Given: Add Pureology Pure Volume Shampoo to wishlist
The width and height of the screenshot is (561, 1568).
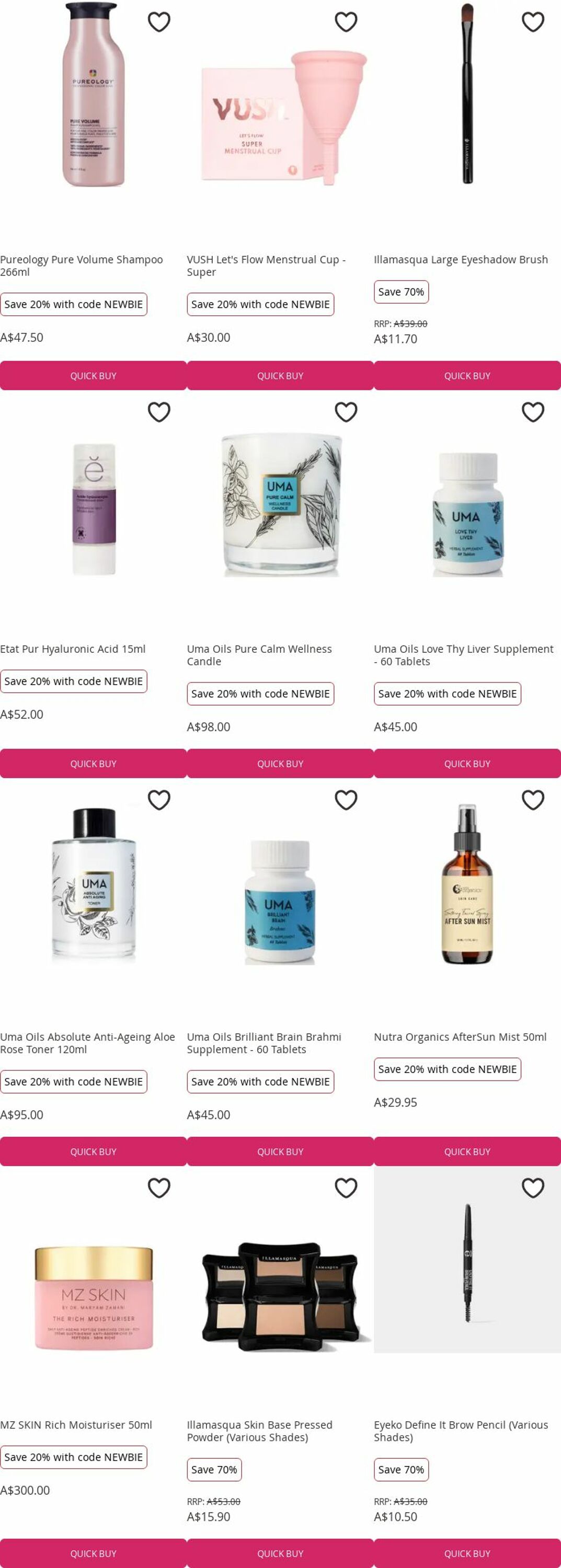Looking at the screenshot, I should point(159,22).
